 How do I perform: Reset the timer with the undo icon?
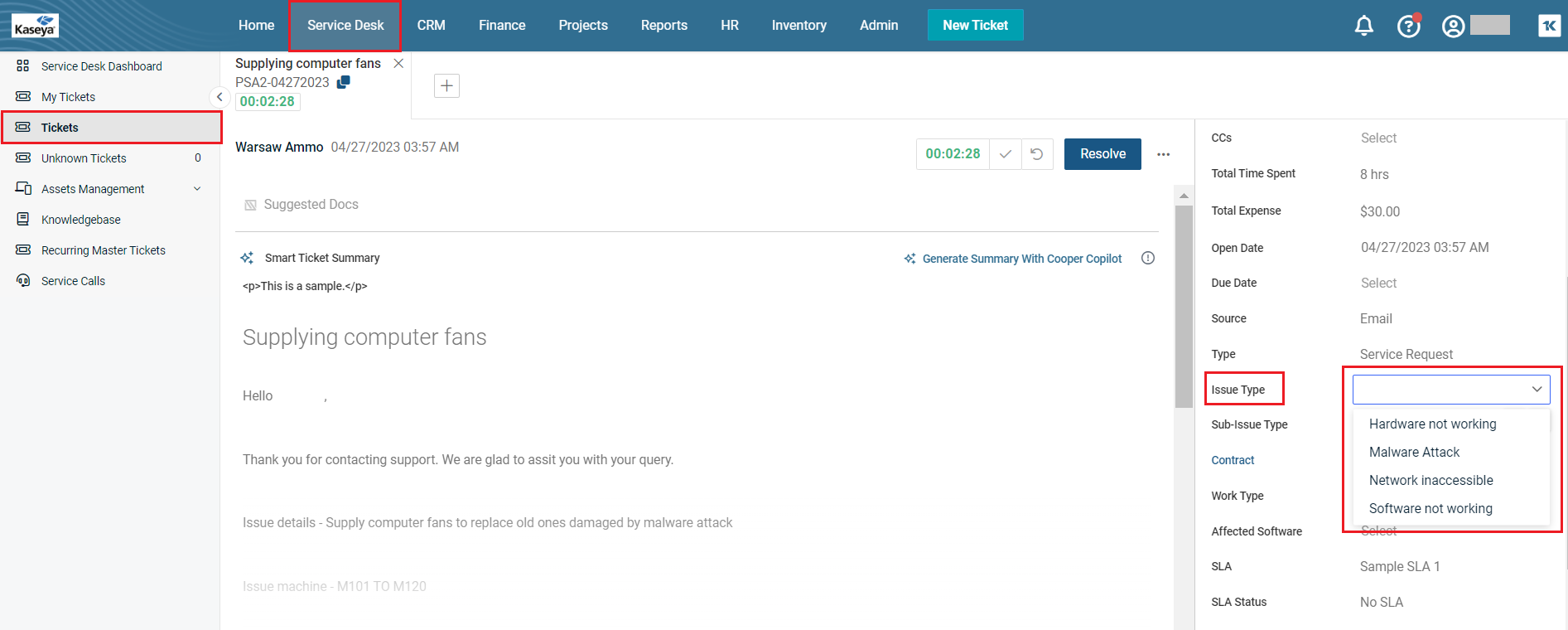1036,154
